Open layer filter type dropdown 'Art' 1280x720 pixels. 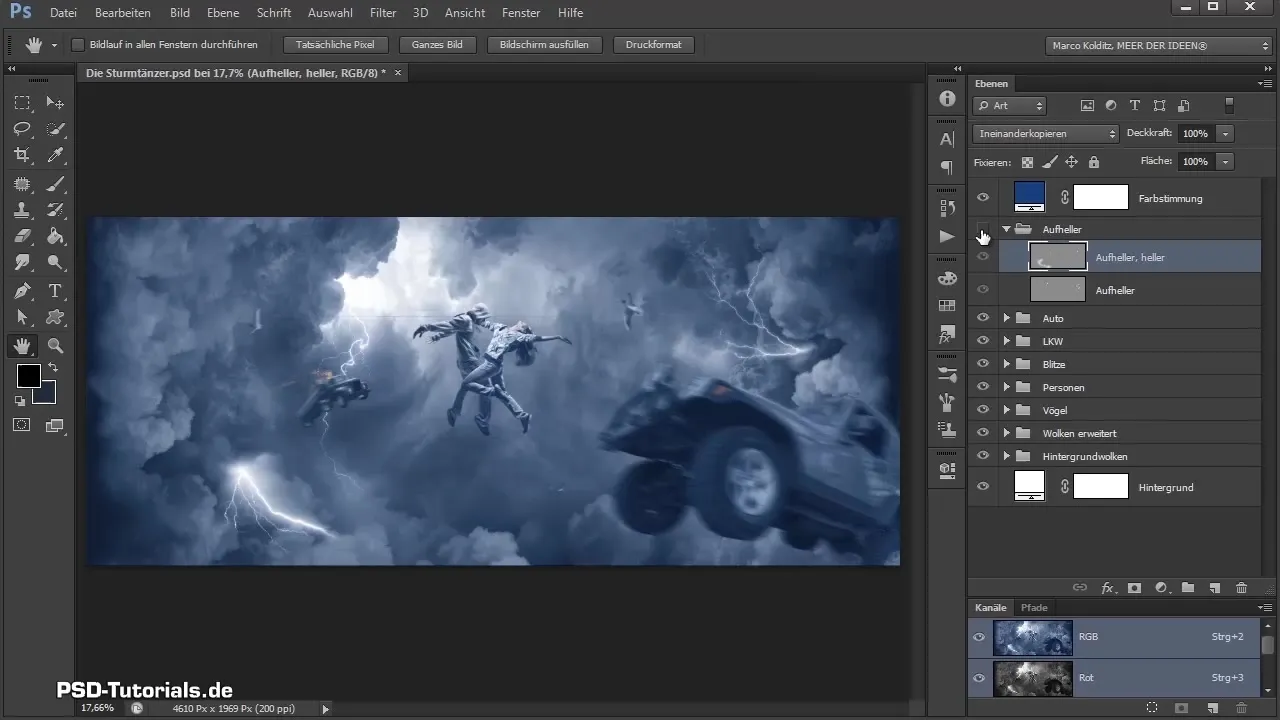(1009, 105)
